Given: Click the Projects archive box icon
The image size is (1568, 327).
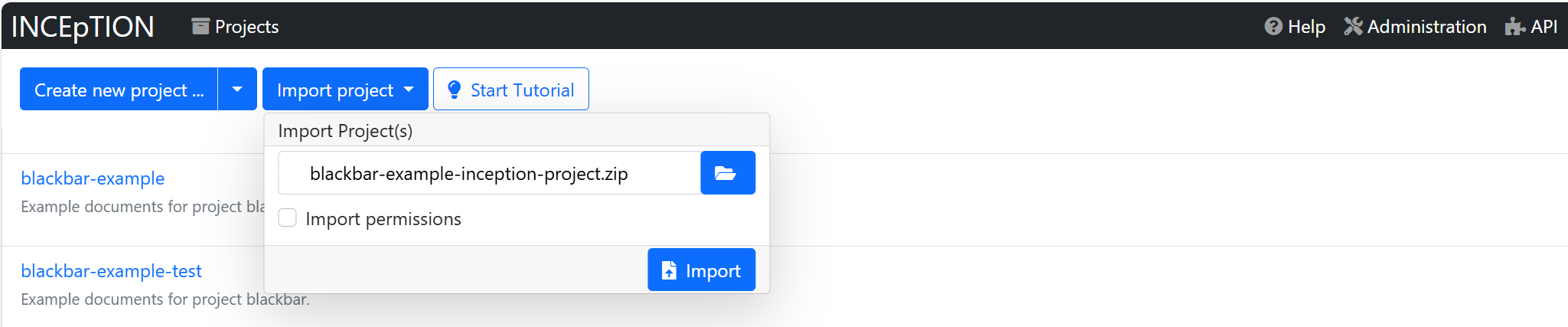Looking at the screenshot, I should 200,26.
